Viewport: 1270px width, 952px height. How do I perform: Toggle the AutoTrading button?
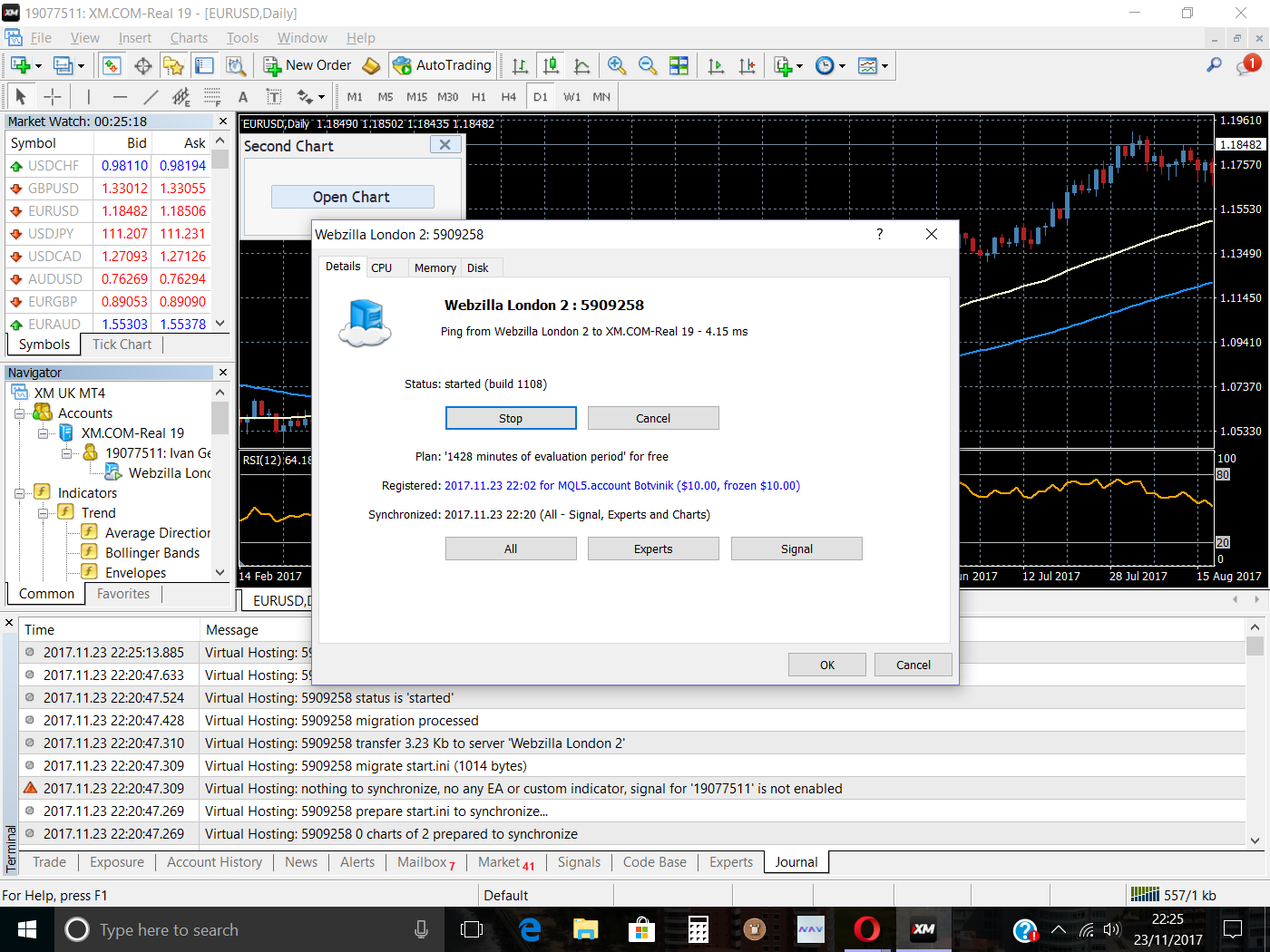[x=442, y=65]
